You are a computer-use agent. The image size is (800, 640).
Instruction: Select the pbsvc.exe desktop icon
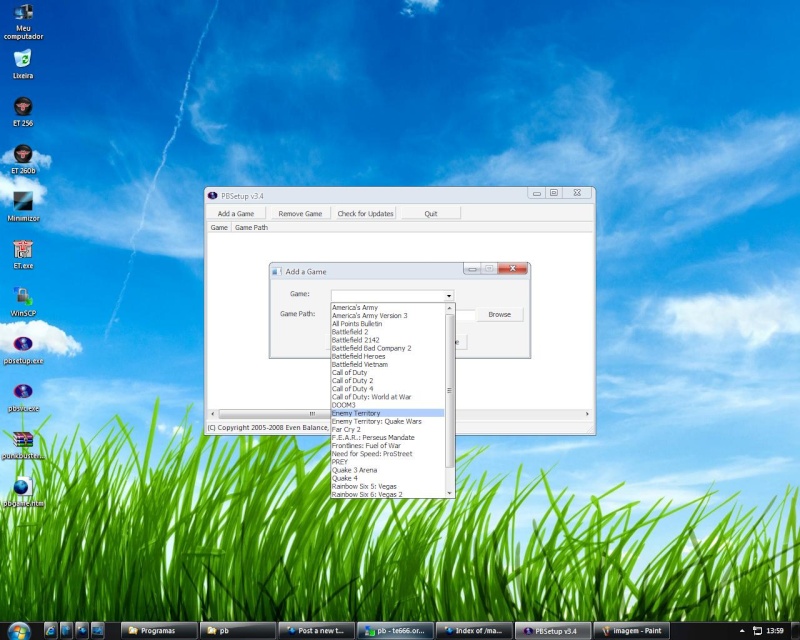23,397
